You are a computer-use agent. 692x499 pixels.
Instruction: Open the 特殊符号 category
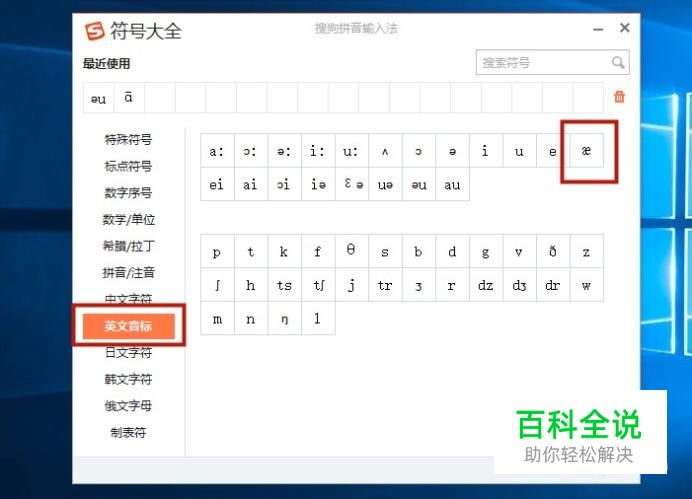tap(128, 140)
